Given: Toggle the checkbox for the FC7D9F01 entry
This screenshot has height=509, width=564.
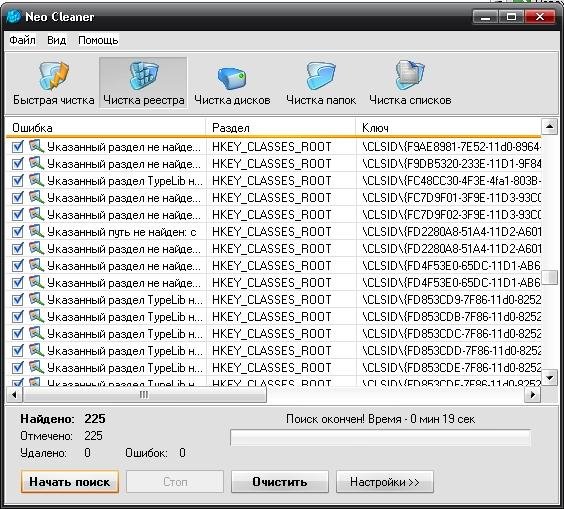Looking at the screenshot, I should 18,197.
